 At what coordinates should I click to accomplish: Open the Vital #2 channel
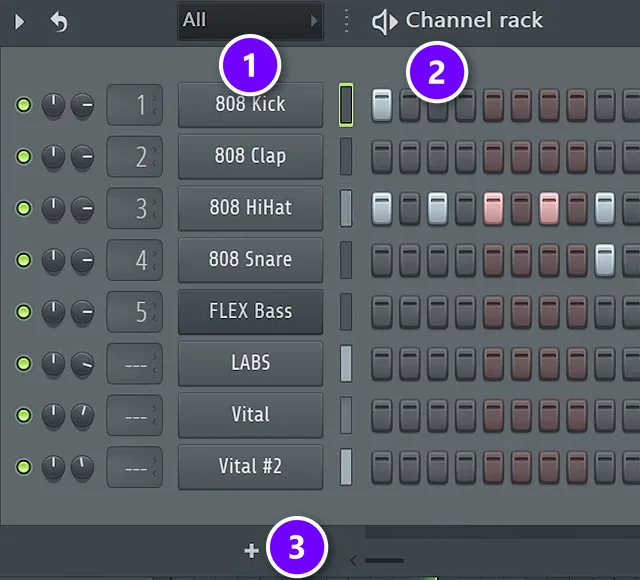[250, 467]
